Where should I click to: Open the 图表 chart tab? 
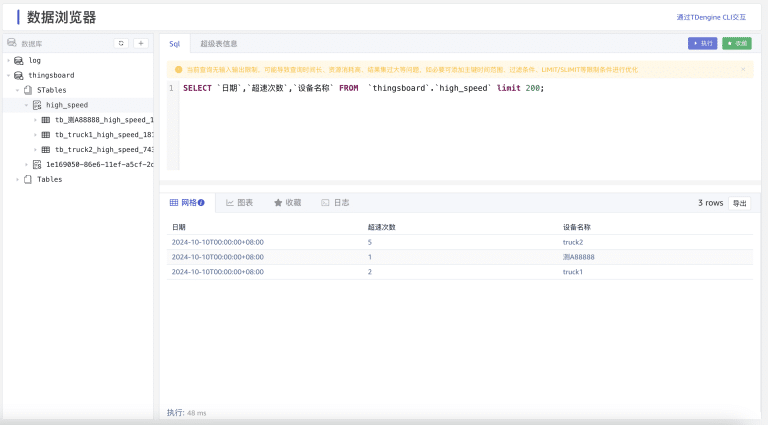click(239, 203)
